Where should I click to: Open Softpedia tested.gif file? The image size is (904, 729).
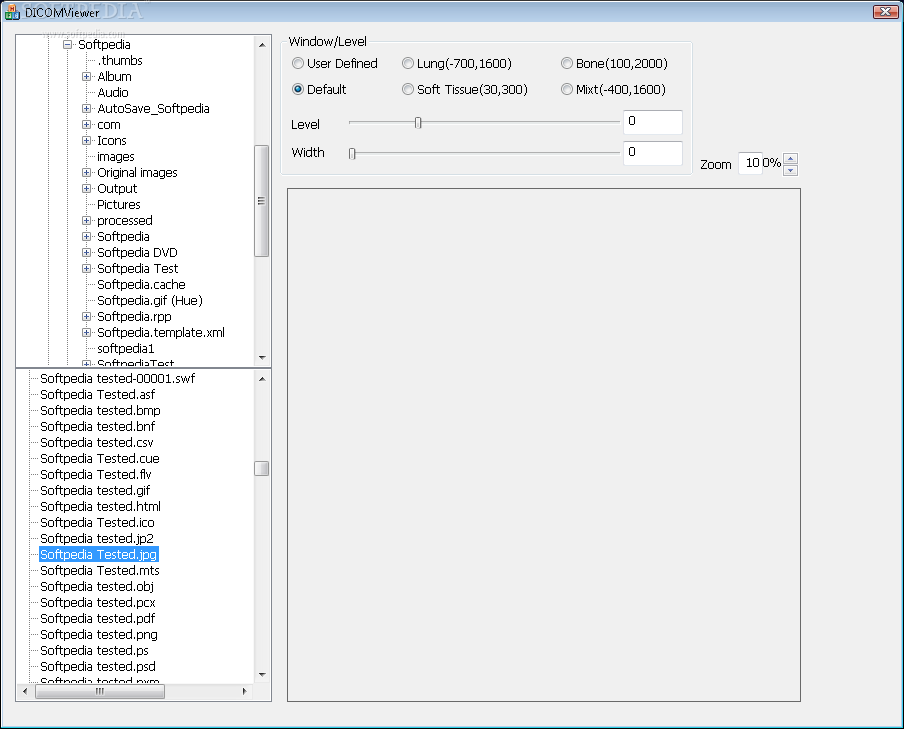tap(95, 490)
